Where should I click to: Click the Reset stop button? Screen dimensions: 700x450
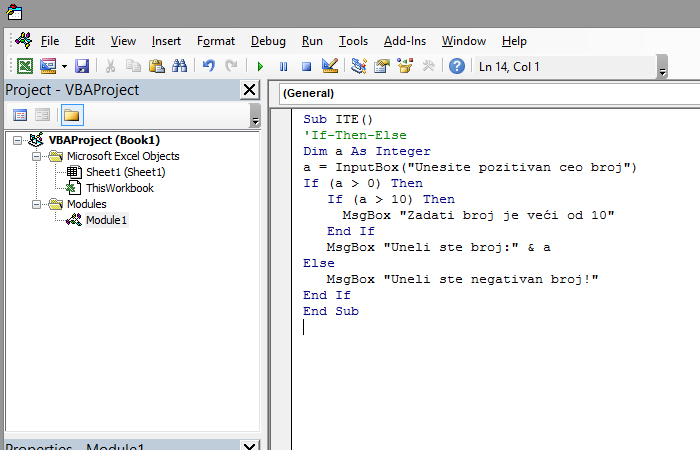pos(307,67)
